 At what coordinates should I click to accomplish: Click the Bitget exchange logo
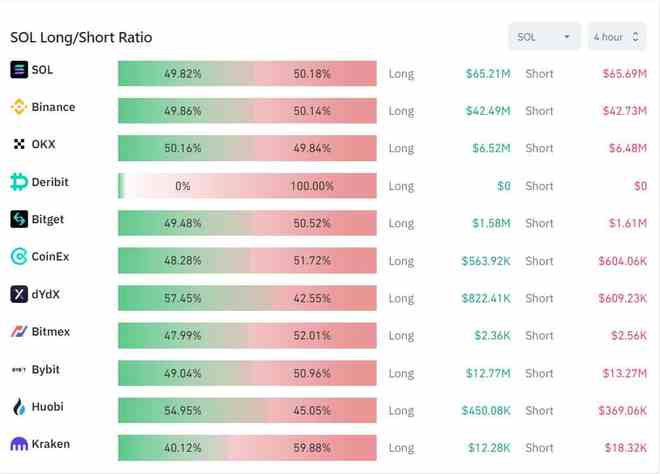pyautogui.click(x=19, y=219)
